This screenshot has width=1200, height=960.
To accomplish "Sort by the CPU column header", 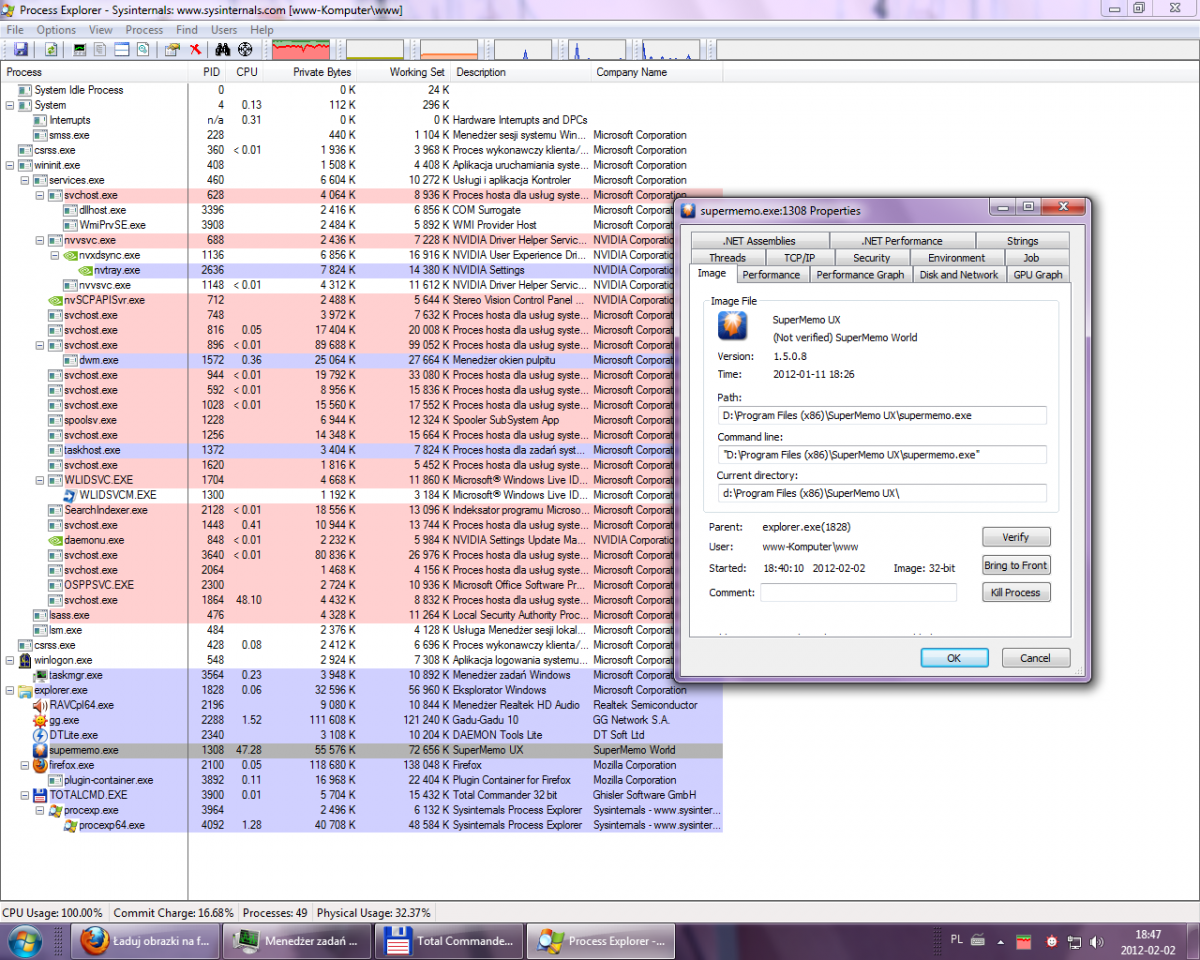I will pyautogui.click(x=246, y=72).
